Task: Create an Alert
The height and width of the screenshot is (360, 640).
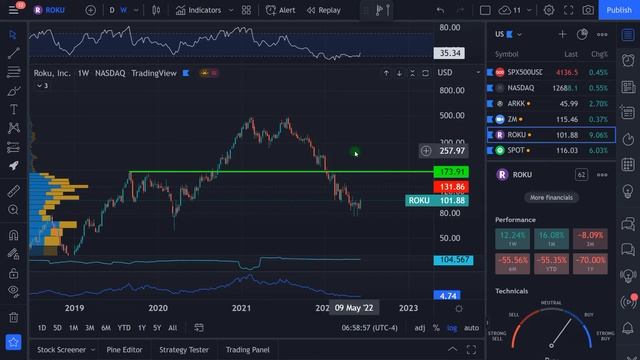Action: pyautogui.click(x=280, y=10)
